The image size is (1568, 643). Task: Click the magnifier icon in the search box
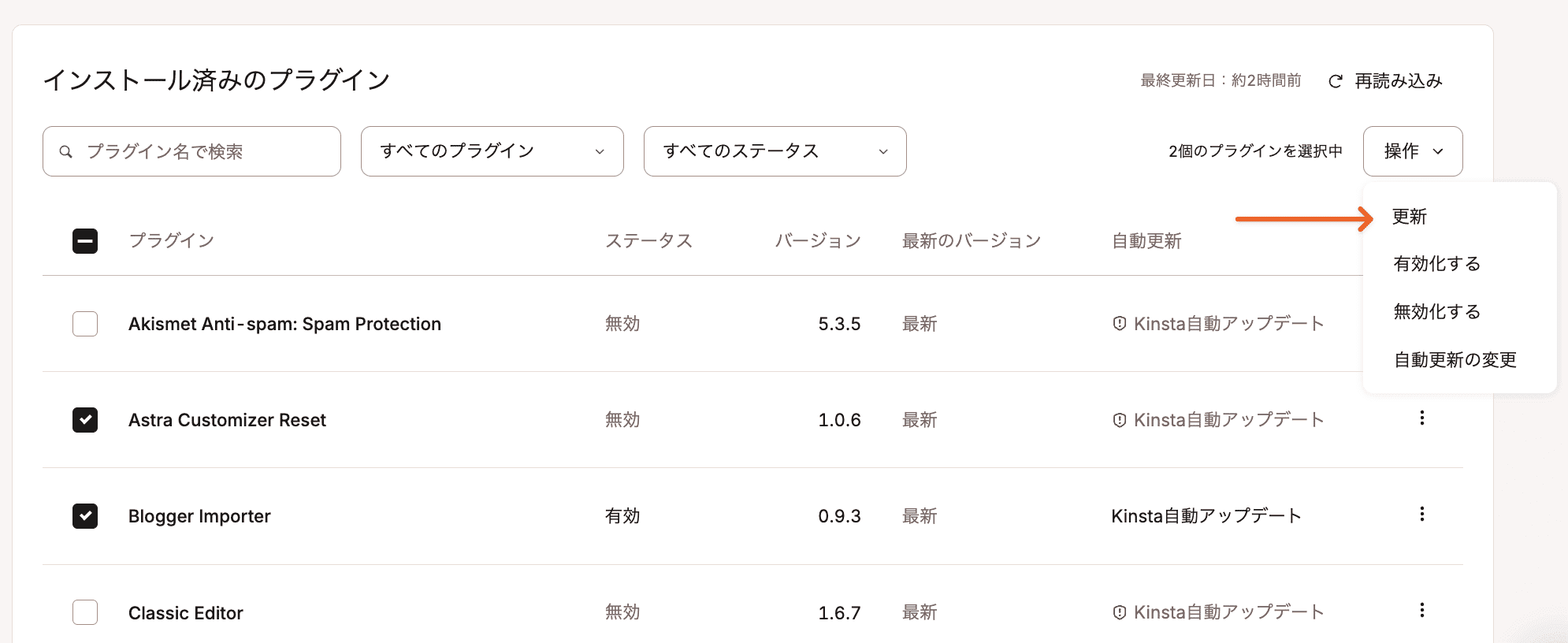(x=66, y=151)
